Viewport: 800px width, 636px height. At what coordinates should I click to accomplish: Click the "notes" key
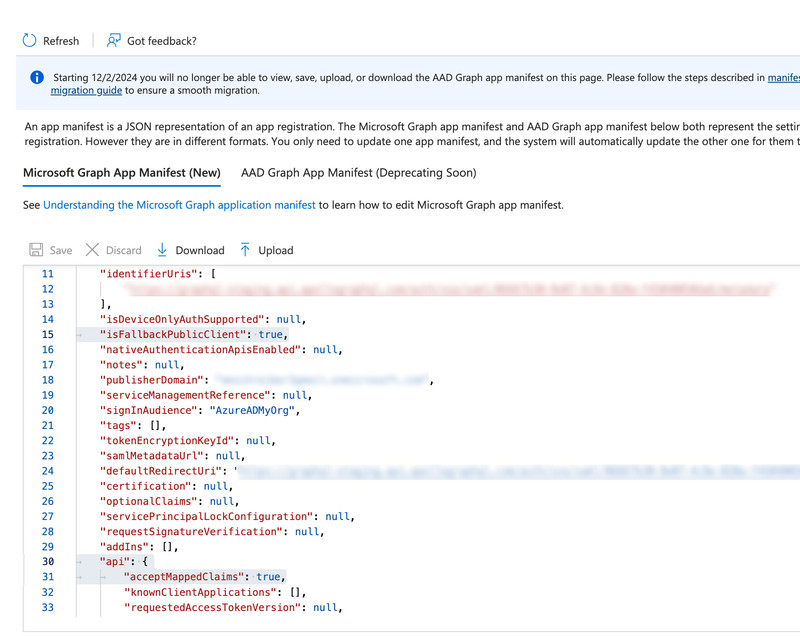click(x=121, y=365)
